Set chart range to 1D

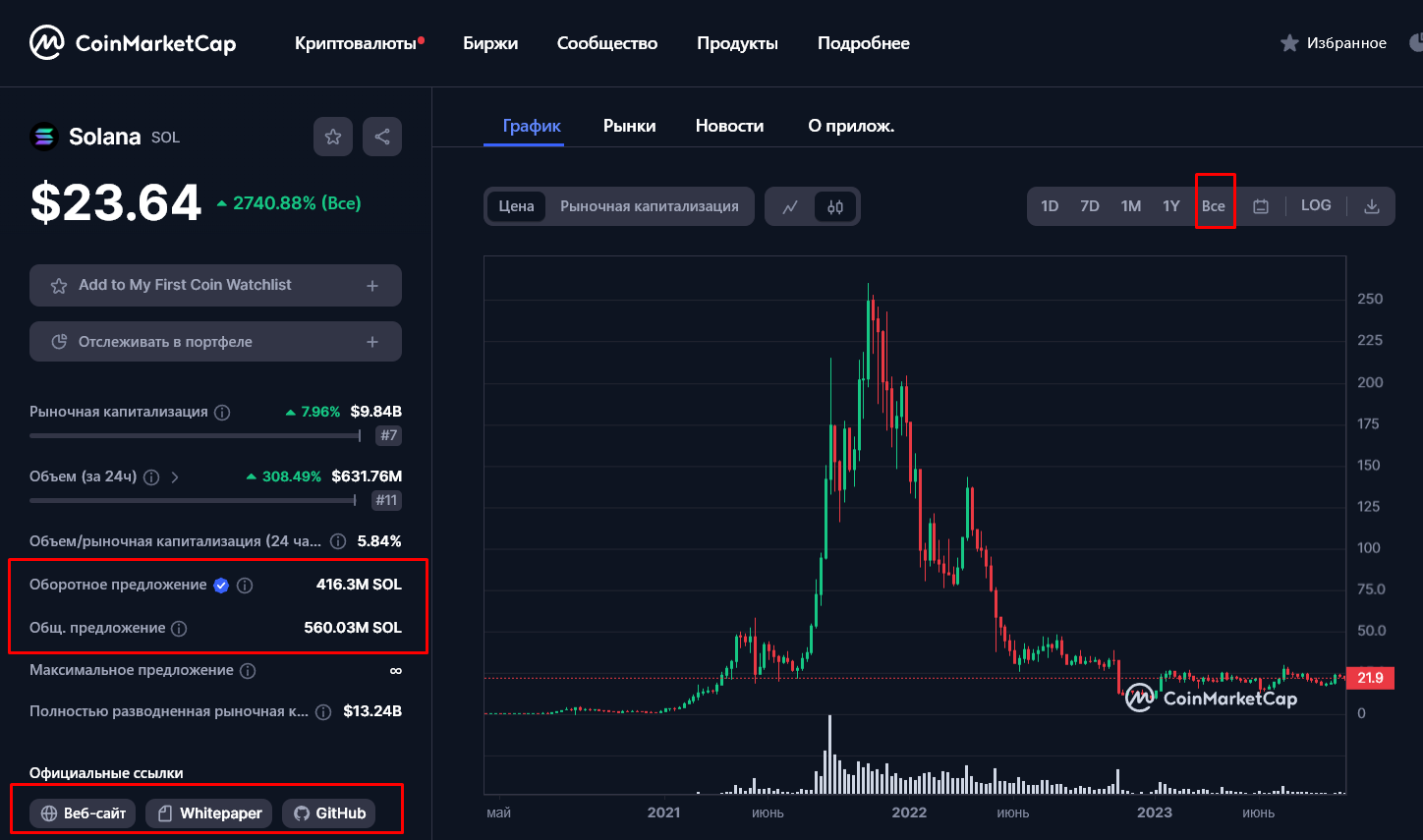1050,206
